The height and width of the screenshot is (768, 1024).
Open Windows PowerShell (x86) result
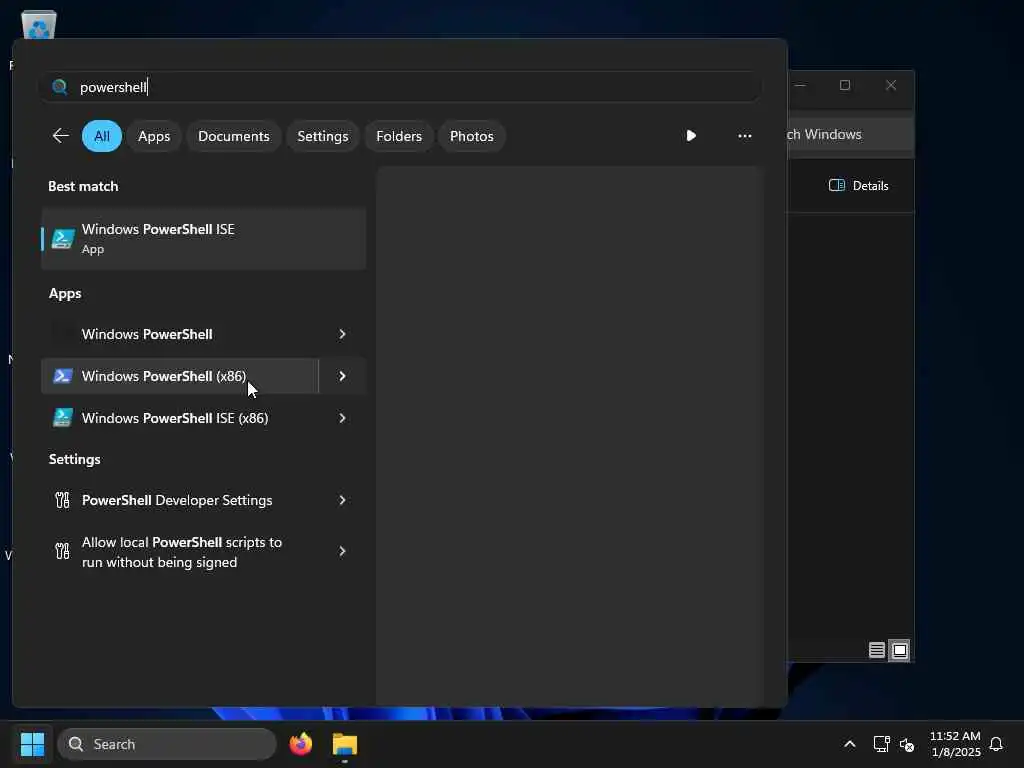(x=180, y=376)
